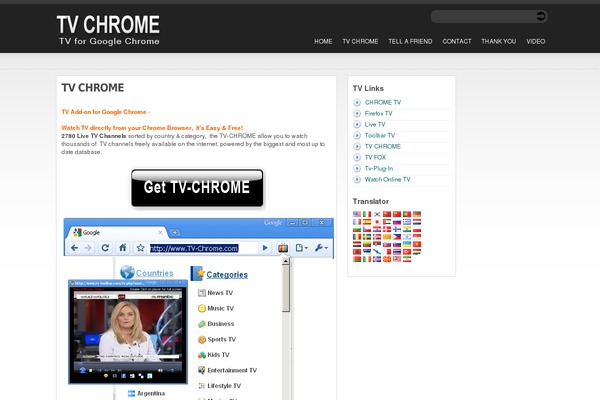
Task: Click the TV CHROME link under TV Links
Action: click(383, 146)
